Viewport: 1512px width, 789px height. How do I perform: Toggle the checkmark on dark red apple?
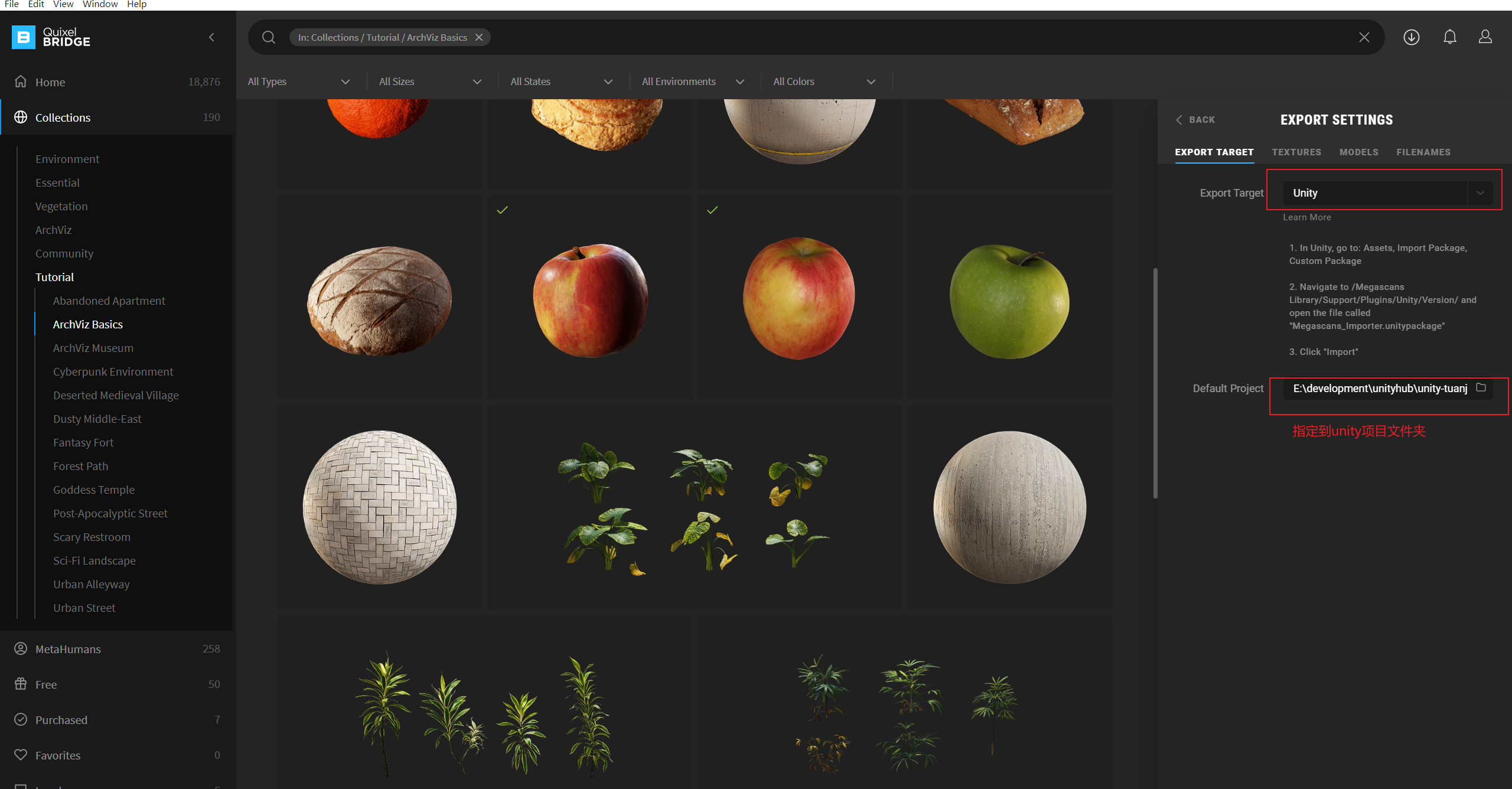(502, 210)
